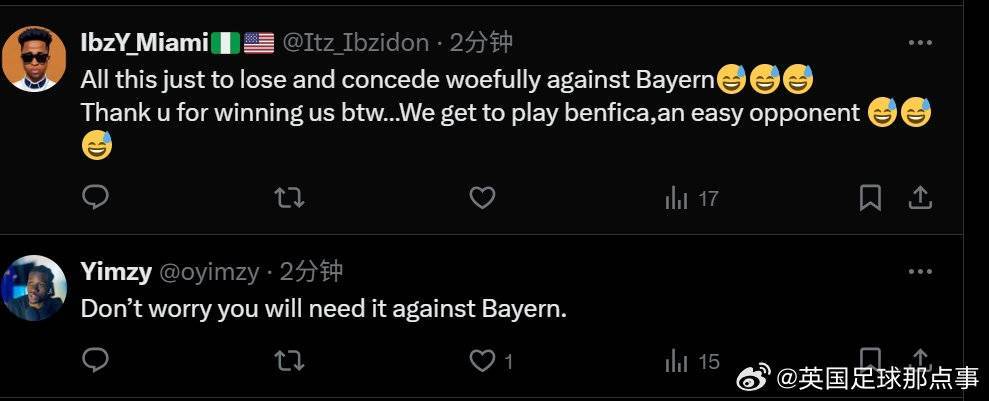This screenshot has height=401, width=989.
Task: Open IbzY_Miami's profile picture
Action: (35, 59)
